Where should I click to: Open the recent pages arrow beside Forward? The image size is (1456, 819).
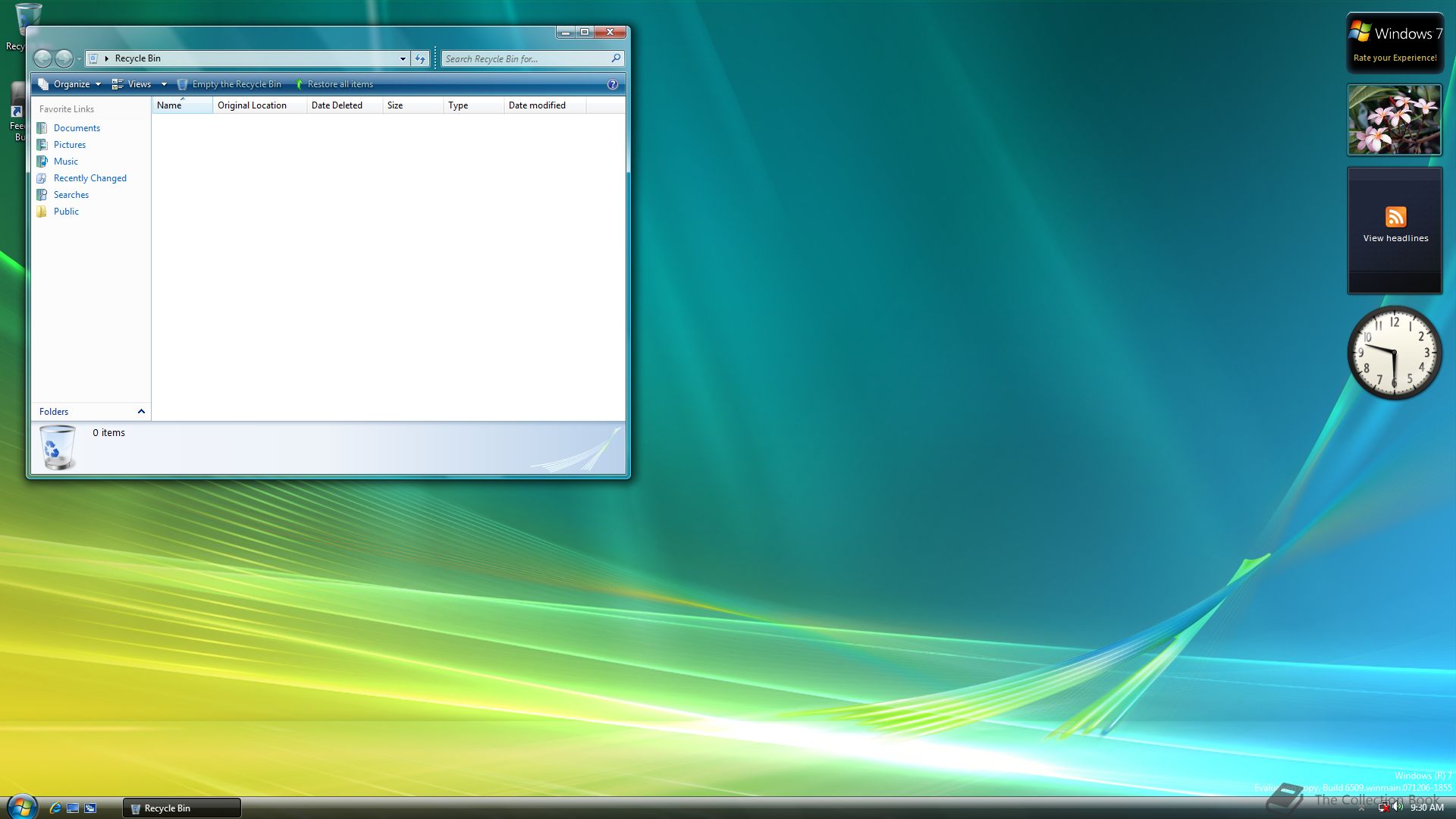[x=79, y=59]
